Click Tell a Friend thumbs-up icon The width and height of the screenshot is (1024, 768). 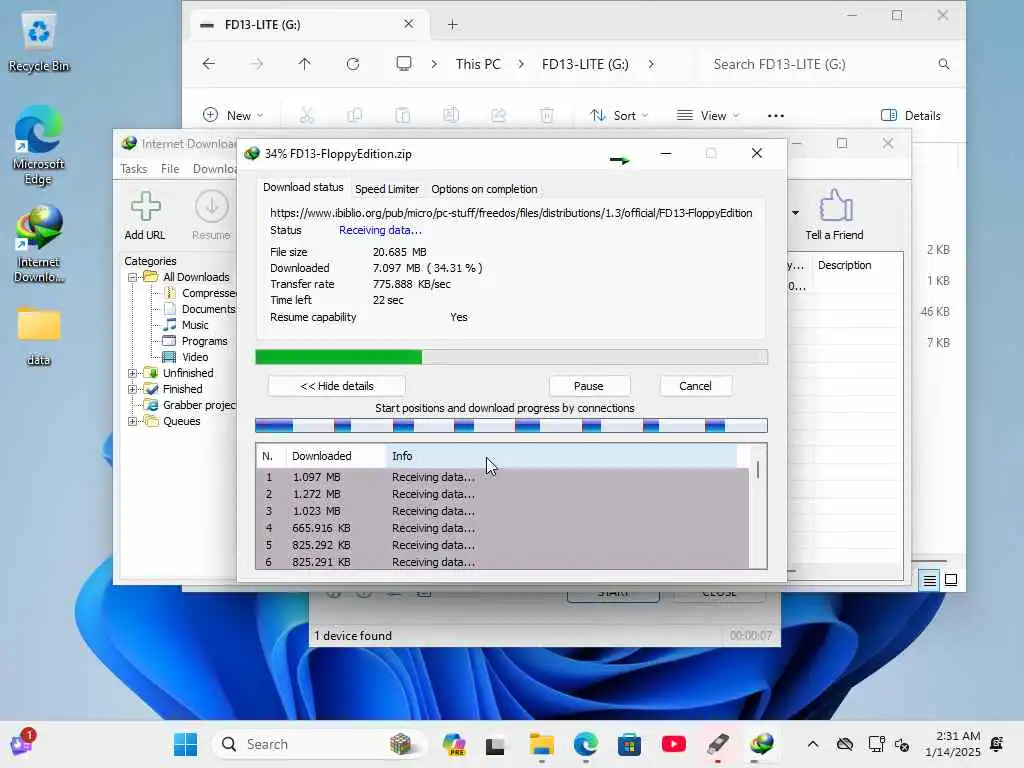835,206
